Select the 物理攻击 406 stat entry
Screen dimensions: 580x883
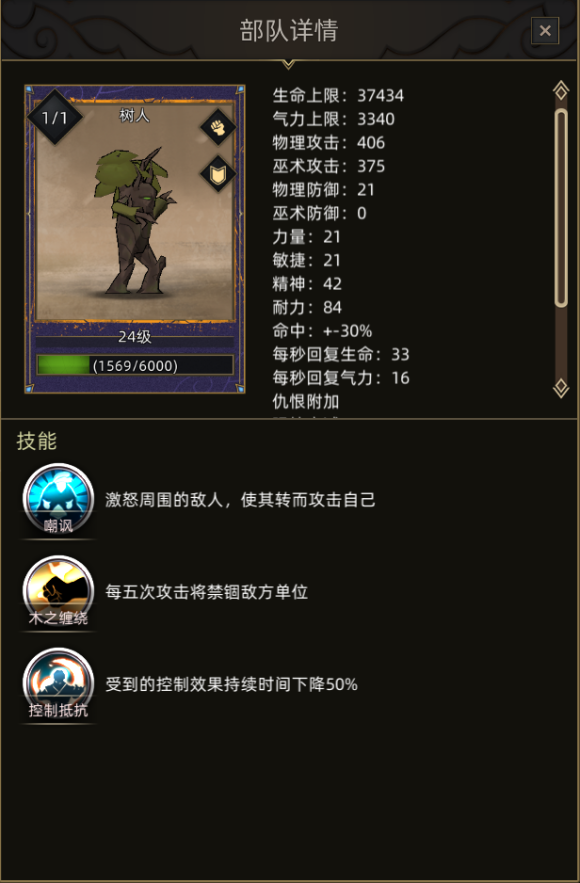click(x=329, y=142)
